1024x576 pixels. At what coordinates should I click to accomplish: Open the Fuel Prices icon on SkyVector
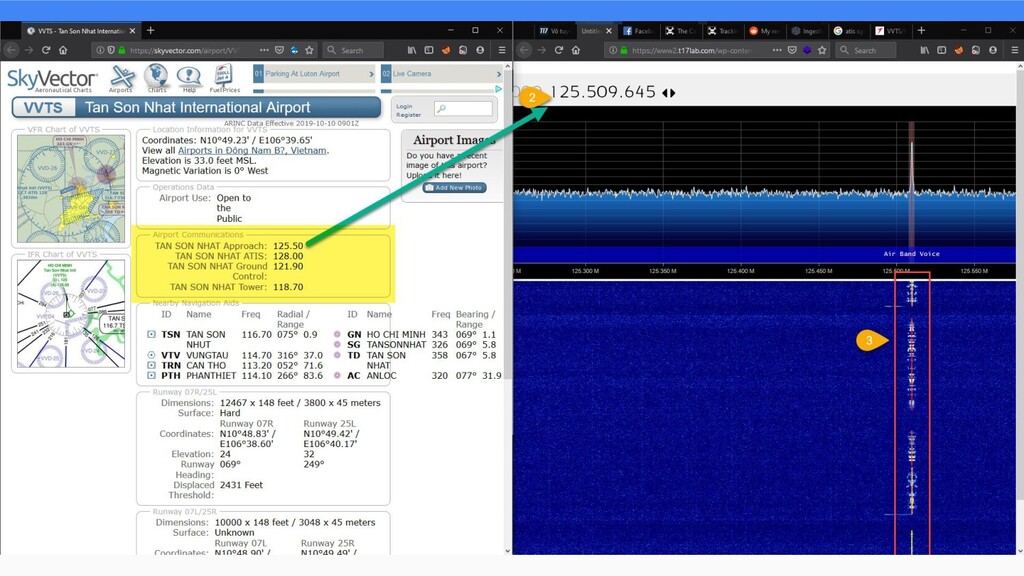224,78
